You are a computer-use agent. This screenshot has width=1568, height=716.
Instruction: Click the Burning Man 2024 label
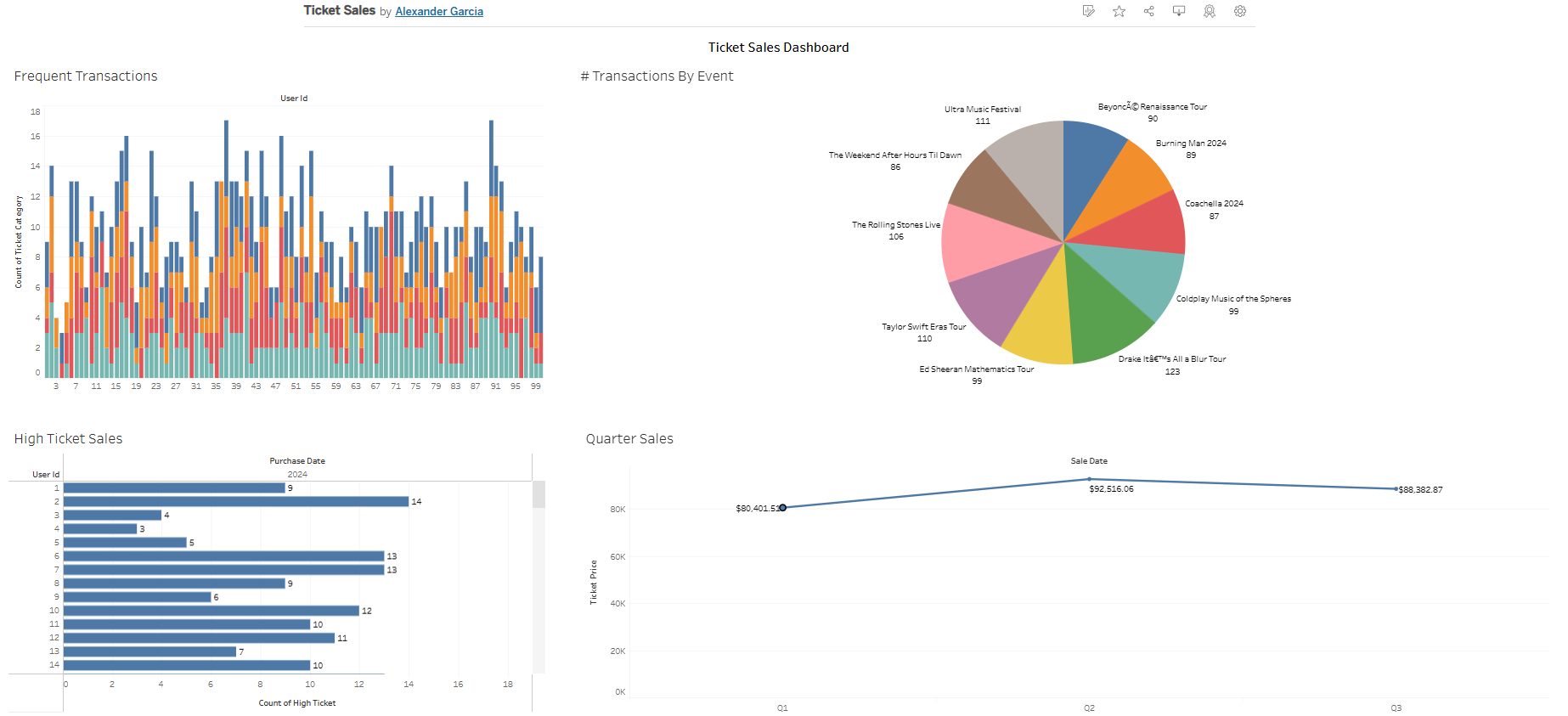[x=1191, y=144]
